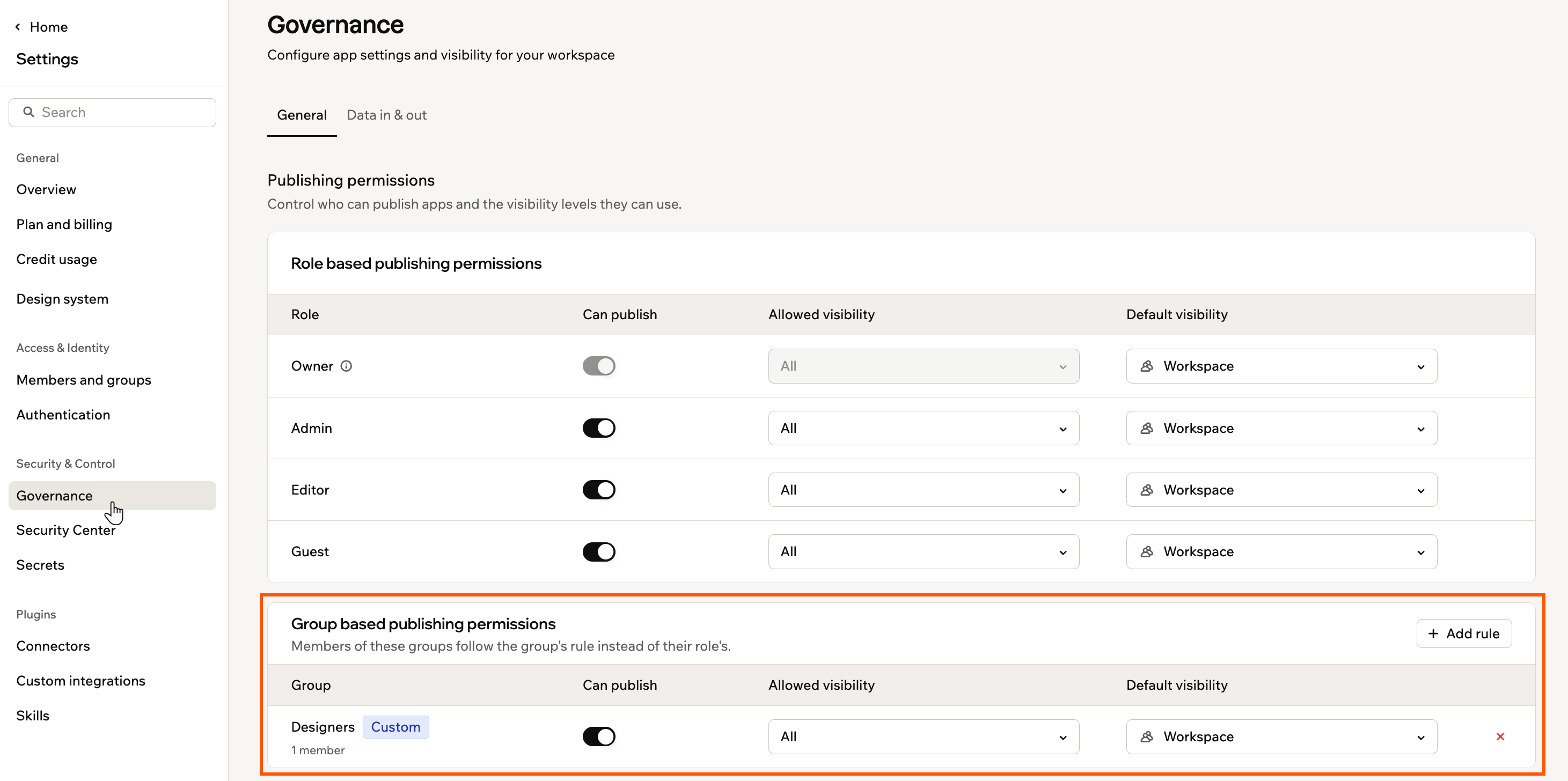Click the info icon beside Owner
Screen dimensions: 1568x781
click(346, 366)
